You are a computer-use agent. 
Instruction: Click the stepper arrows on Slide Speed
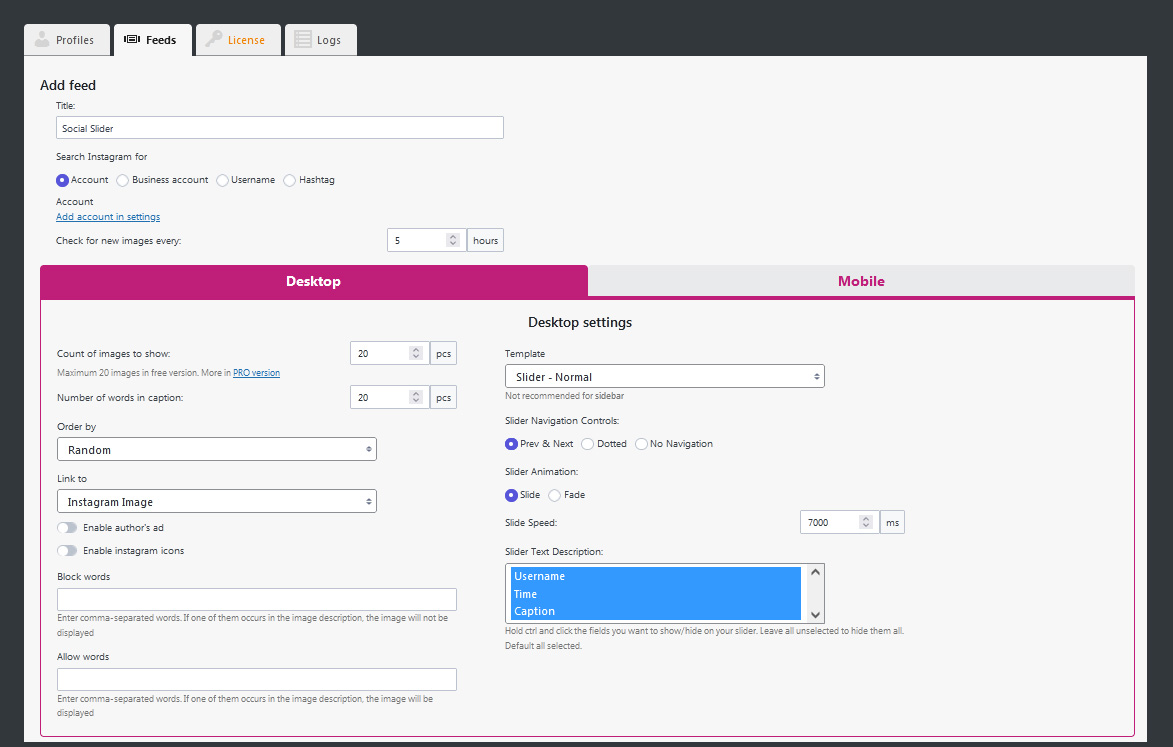[866, 522]
